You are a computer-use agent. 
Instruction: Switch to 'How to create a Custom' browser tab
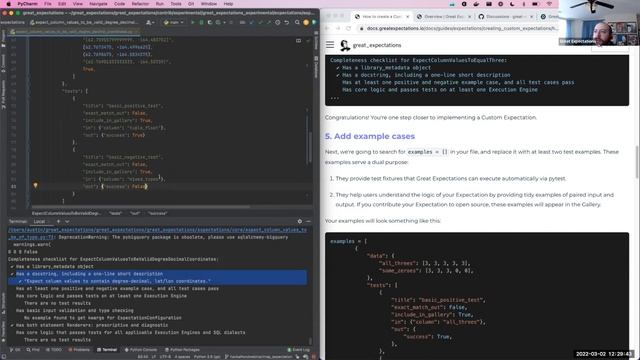tap(381, 17)
